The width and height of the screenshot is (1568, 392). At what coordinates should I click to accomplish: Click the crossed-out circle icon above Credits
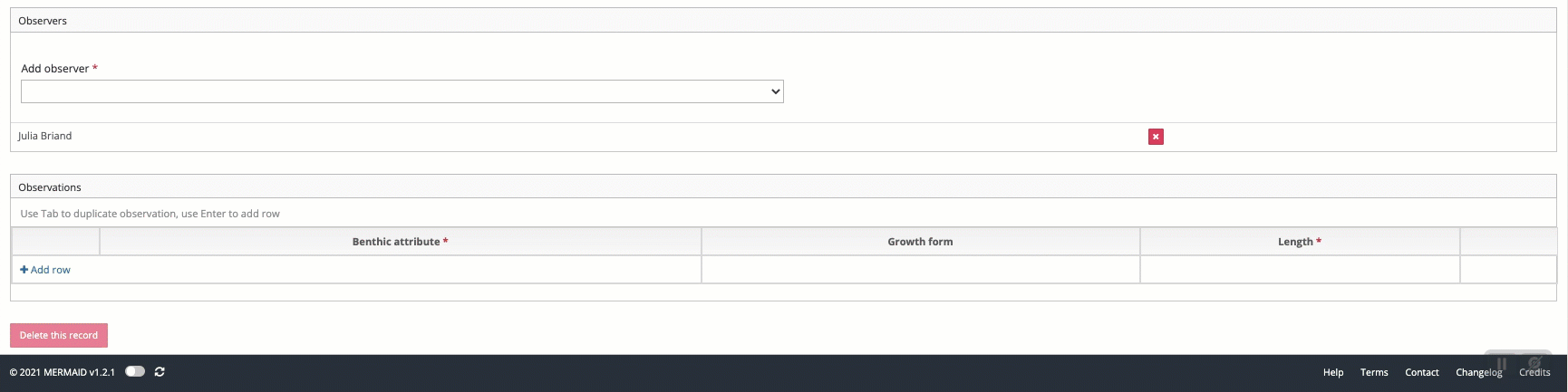[x=1534, y=363]
